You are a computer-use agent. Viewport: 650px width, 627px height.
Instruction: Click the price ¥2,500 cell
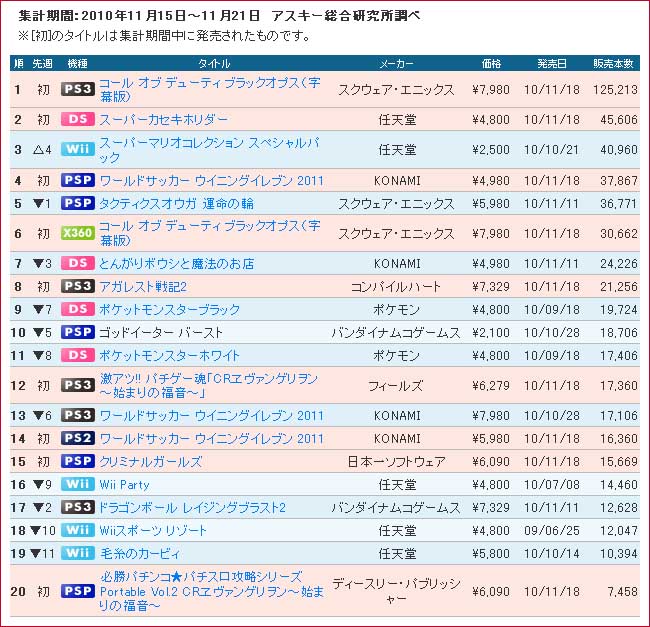click(491, 150)
